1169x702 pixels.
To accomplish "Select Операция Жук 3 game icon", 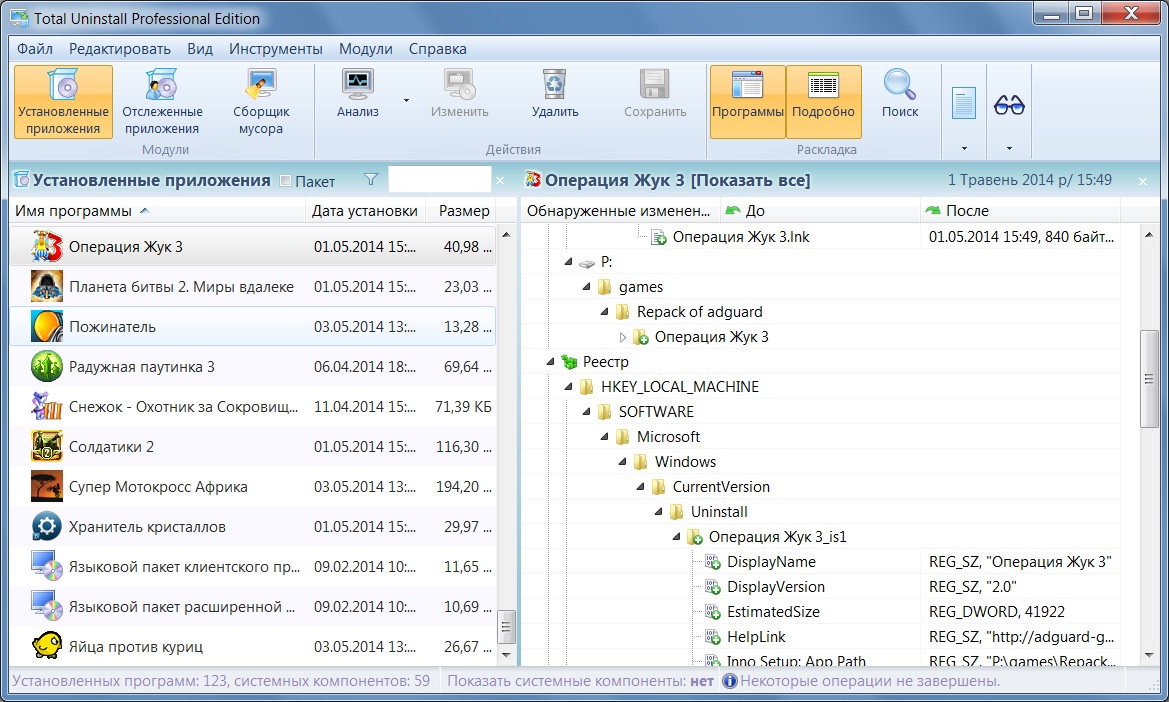I will pyautogui.click(x=46, y=247).
